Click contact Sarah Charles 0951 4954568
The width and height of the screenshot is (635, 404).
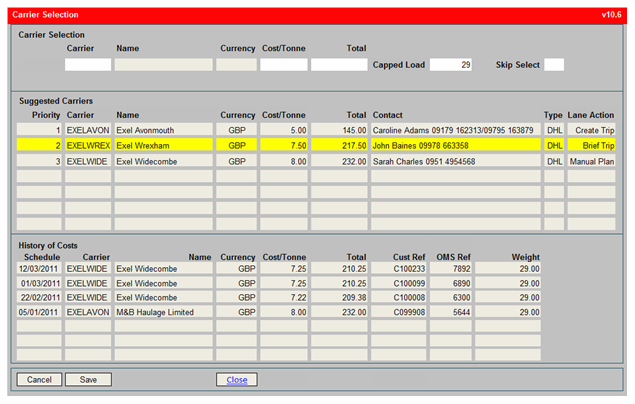[456, 162]
